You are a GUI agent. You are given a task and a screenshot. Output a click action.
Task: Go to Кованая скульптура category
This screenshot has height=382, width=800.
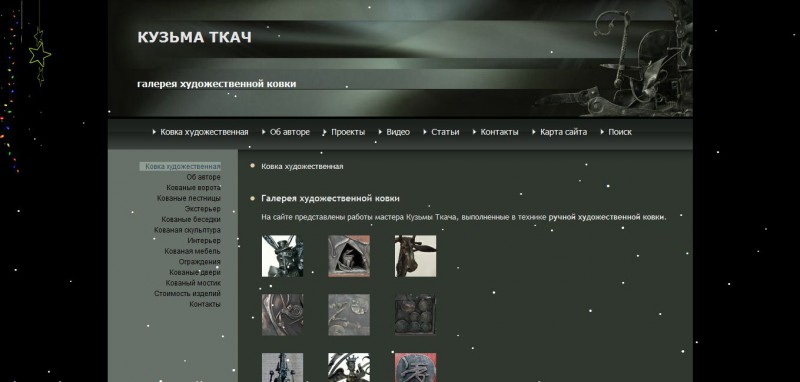(x=187, y=230)
